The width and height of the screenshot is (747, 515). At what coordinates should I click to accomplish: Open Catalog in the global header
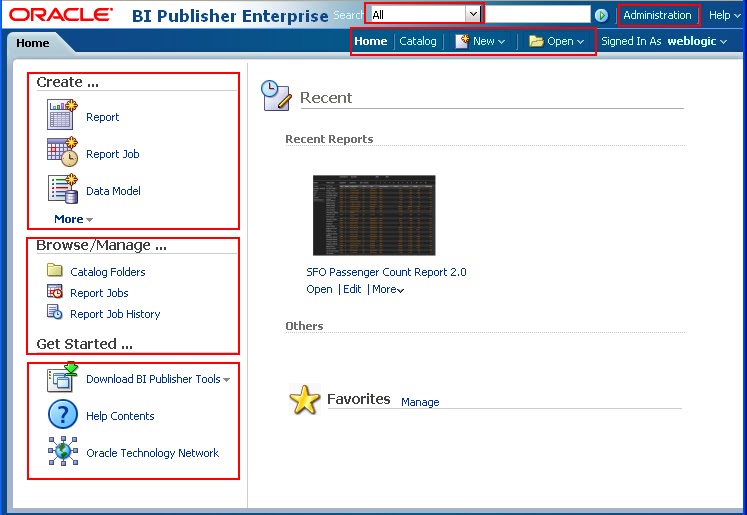[418, 41]
